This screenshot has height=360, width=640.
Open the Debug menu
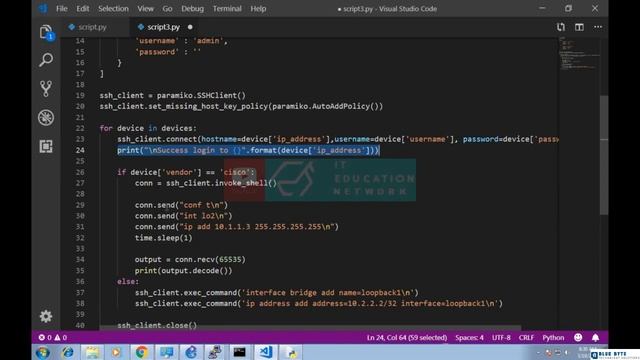point(192,9)
